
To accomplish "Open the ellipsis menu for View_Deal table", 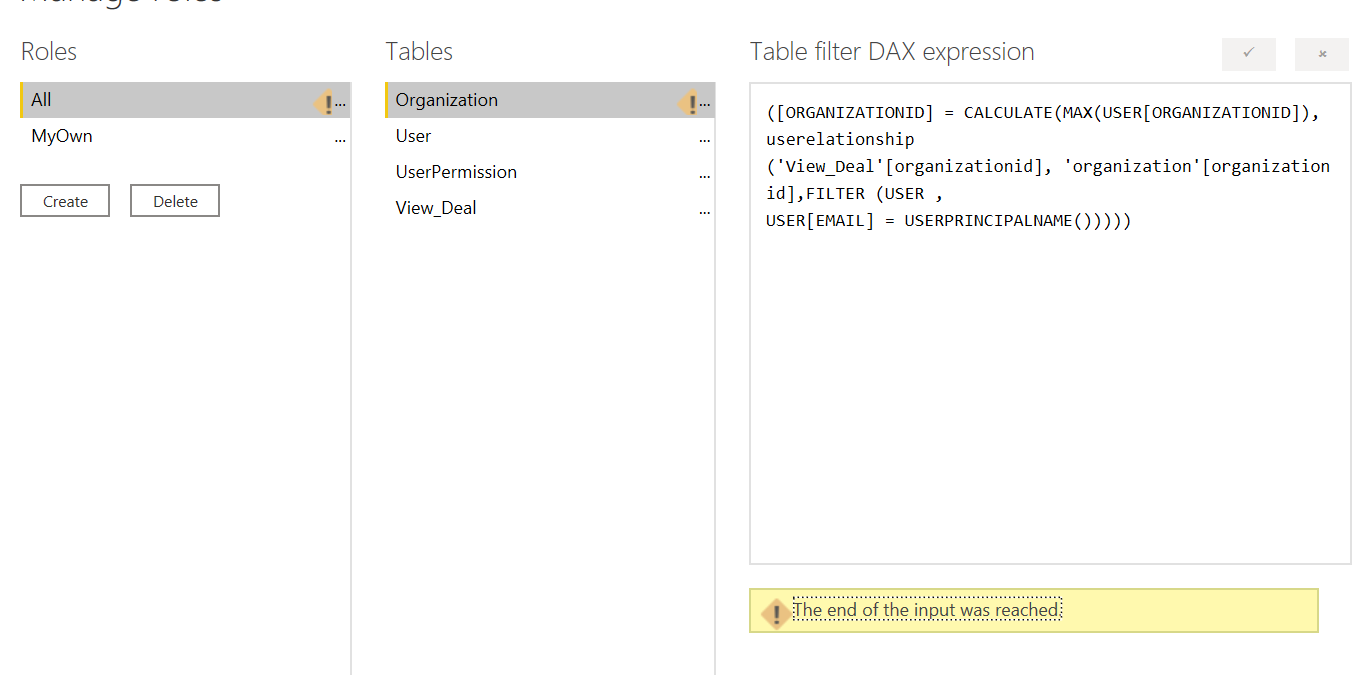I will pos(705,212).
